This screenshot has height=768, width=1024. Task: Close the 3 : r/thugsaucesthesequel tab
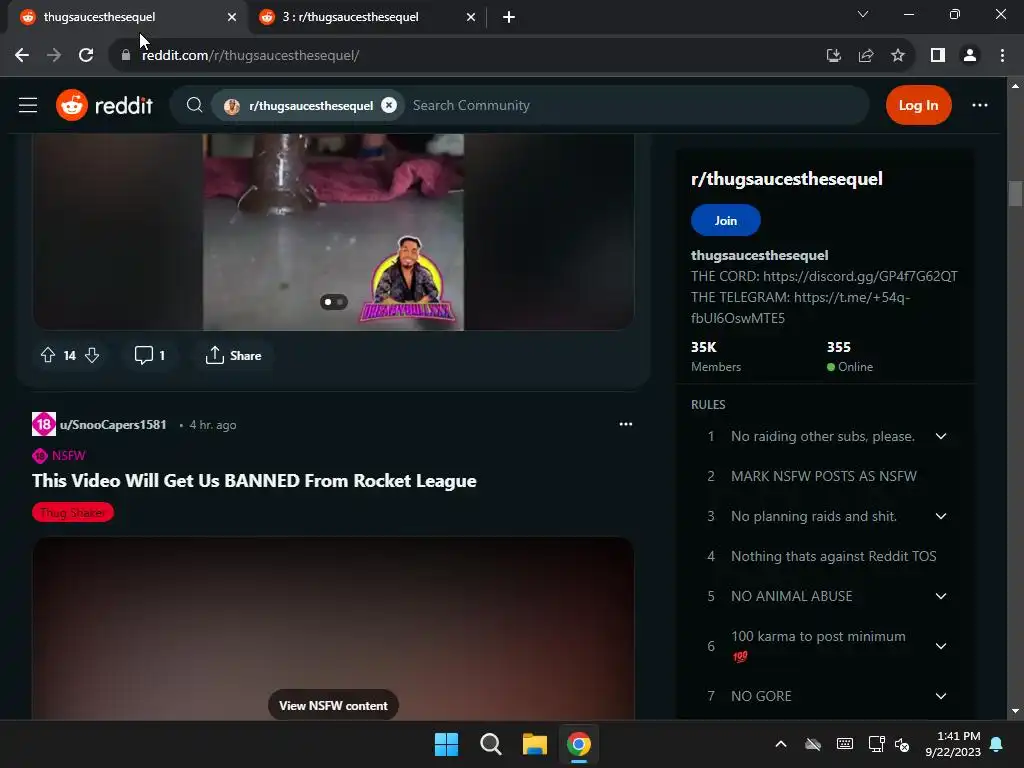(471, 17)
